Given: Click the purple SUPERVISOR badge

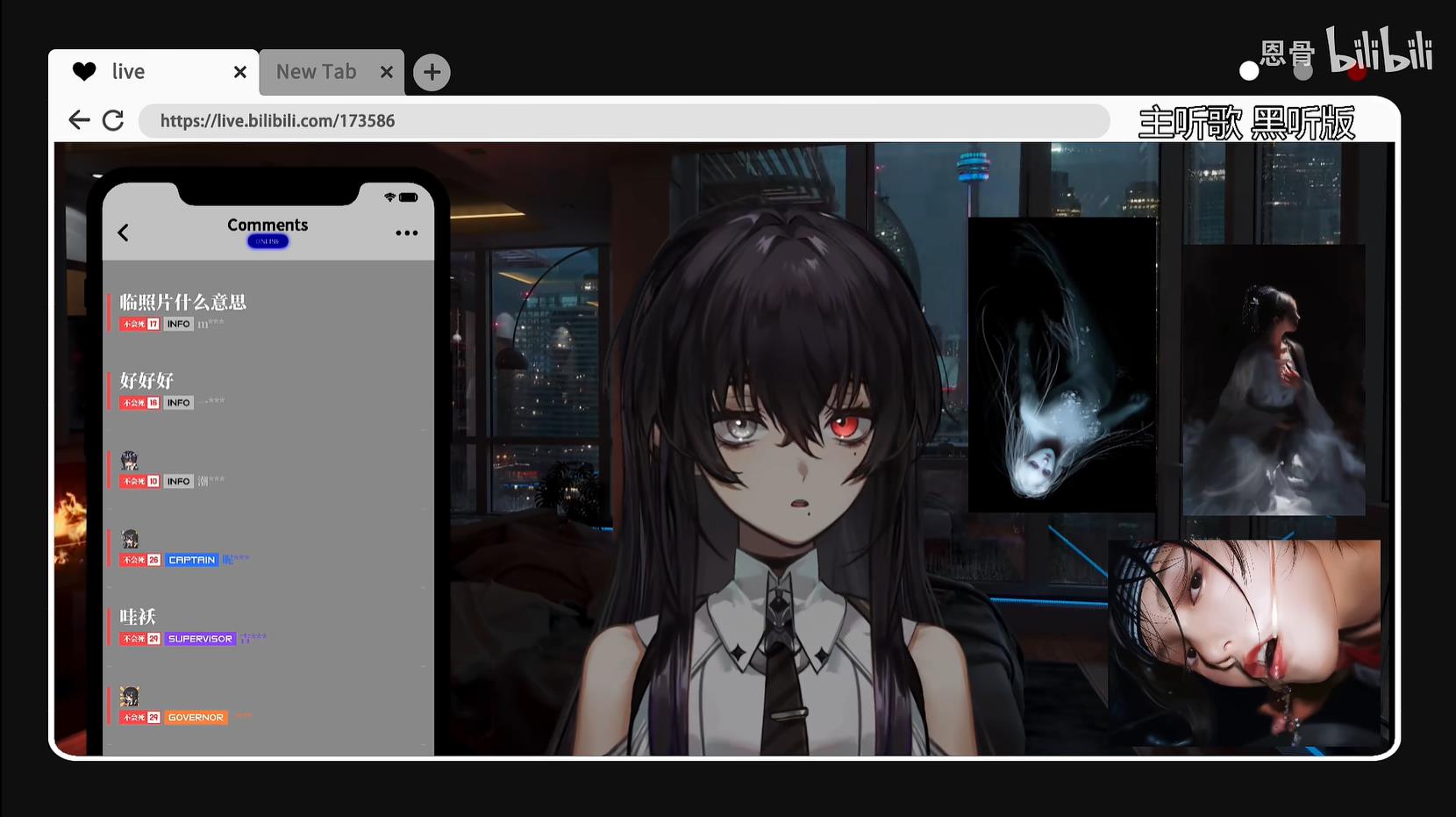Looking at the screenshot, I should click(x=200, y=639).
